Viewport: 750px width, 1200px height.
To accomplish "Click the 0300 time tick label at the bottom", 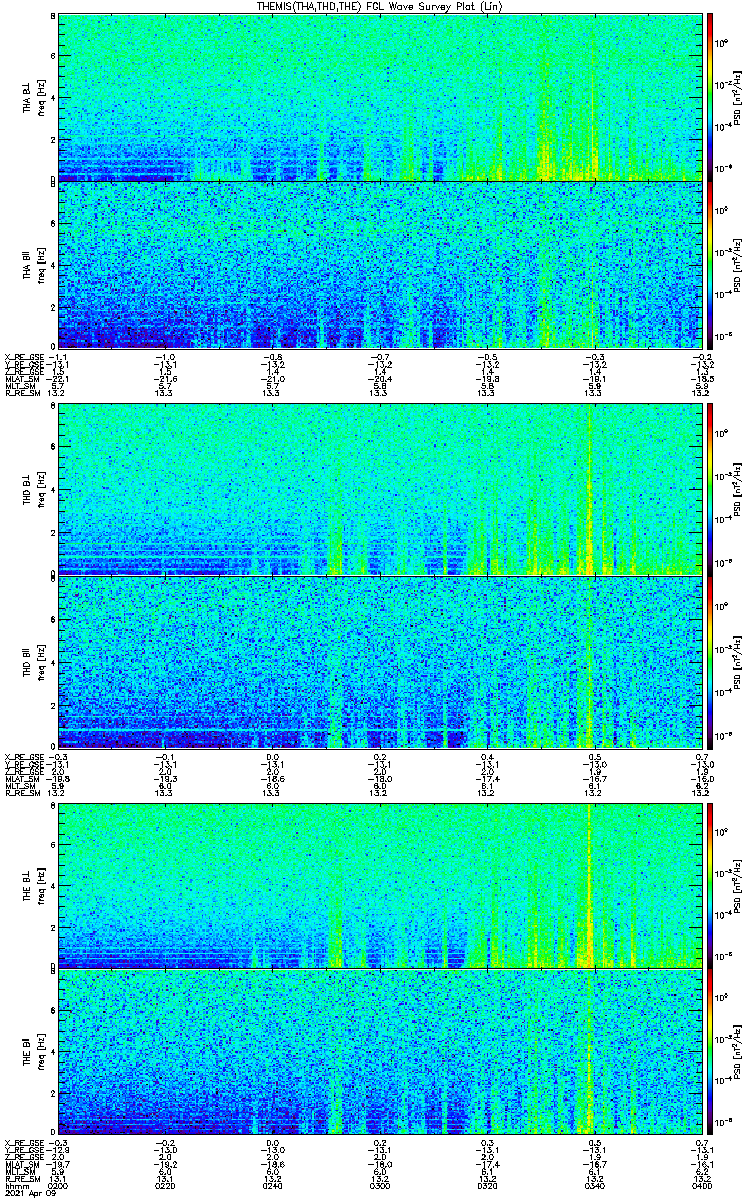I will pos(380,1186).
